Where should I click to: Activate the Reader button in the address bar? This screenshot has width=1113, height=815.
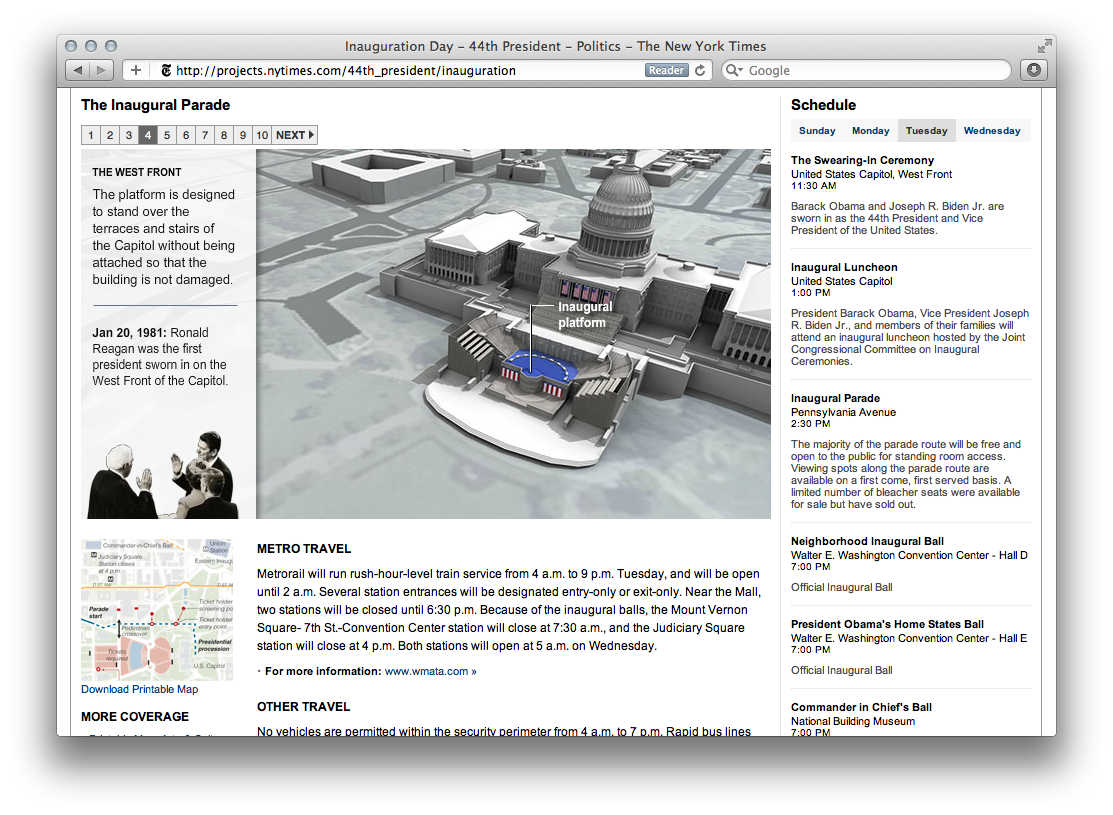(666, 70)
